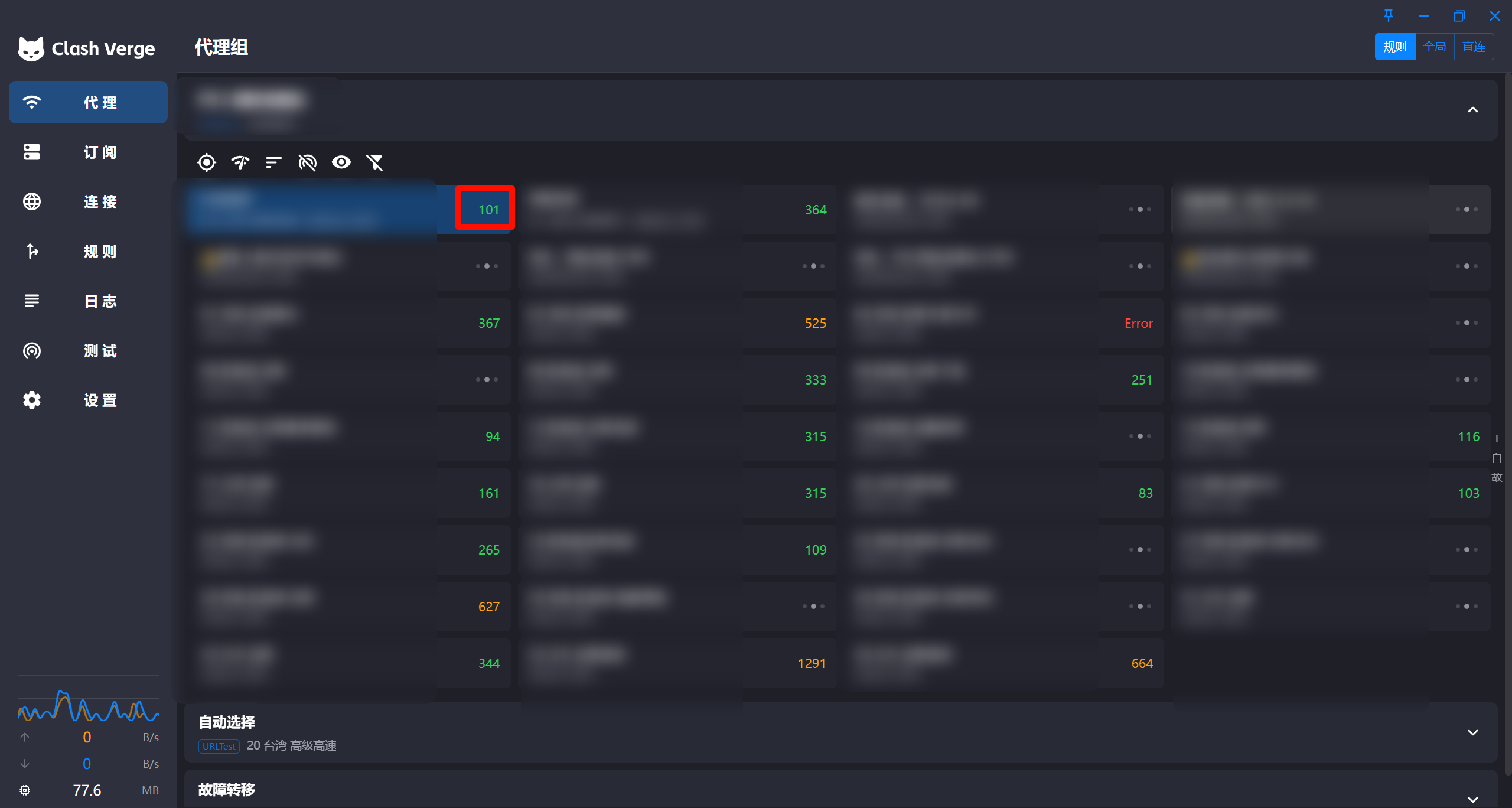Image resolution: width=1512 pixels, height=808 pixels.
Task: Expand the 自动选择 proxy group
Action: [x=1473, y=732]
